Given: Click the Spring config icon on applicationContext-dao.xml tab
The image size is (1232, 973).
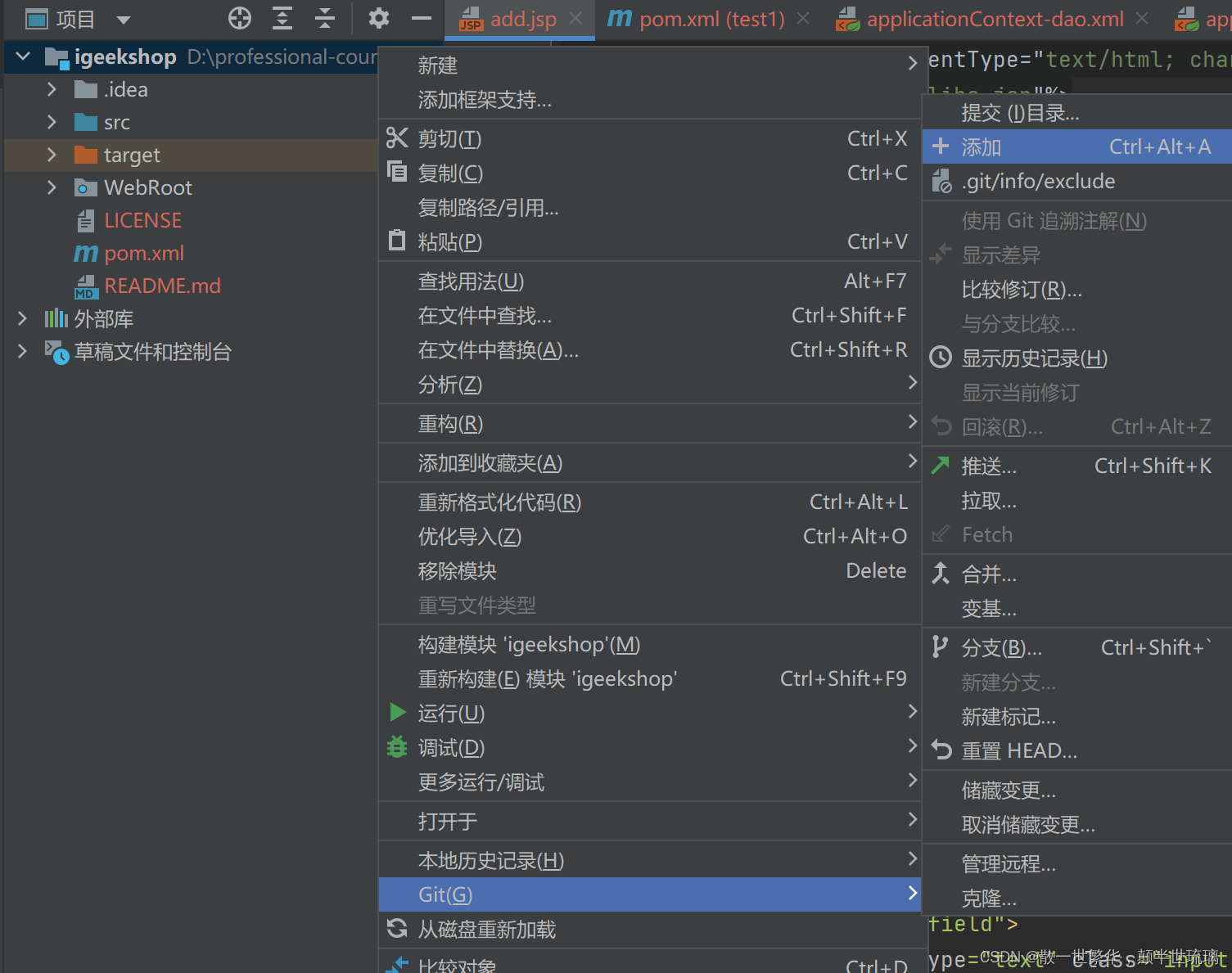Looking at the screenshot, I should [847, 19].
